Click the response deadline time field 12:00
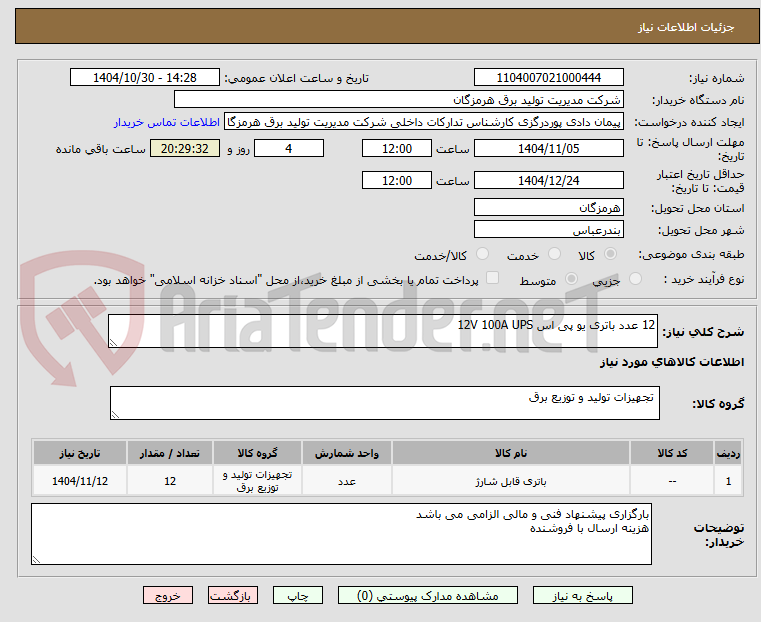 click(397, 148)
